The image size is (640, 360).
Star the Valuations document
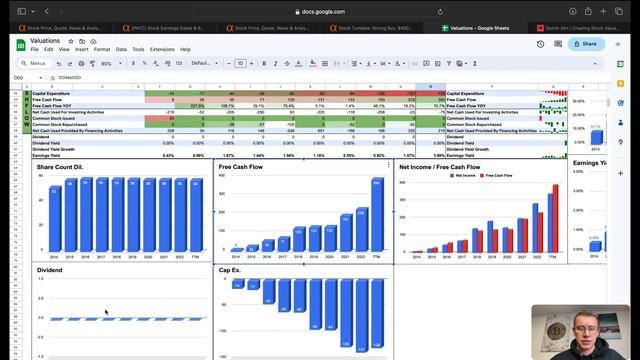click(x=71, y=41)
